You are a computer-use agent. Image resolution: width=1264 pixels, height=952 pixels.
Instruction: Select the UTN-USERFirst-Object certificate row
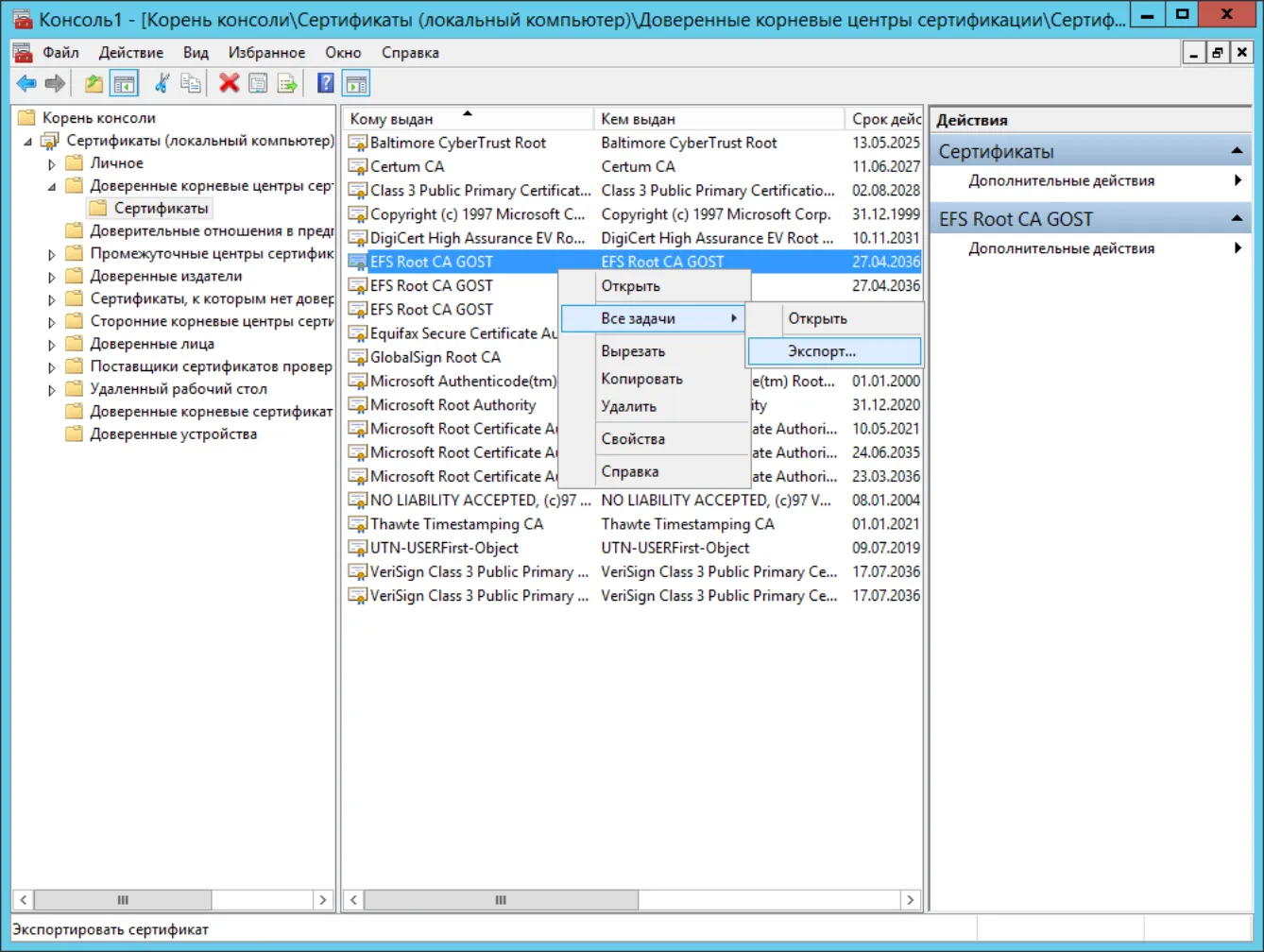tap(633, 548)
